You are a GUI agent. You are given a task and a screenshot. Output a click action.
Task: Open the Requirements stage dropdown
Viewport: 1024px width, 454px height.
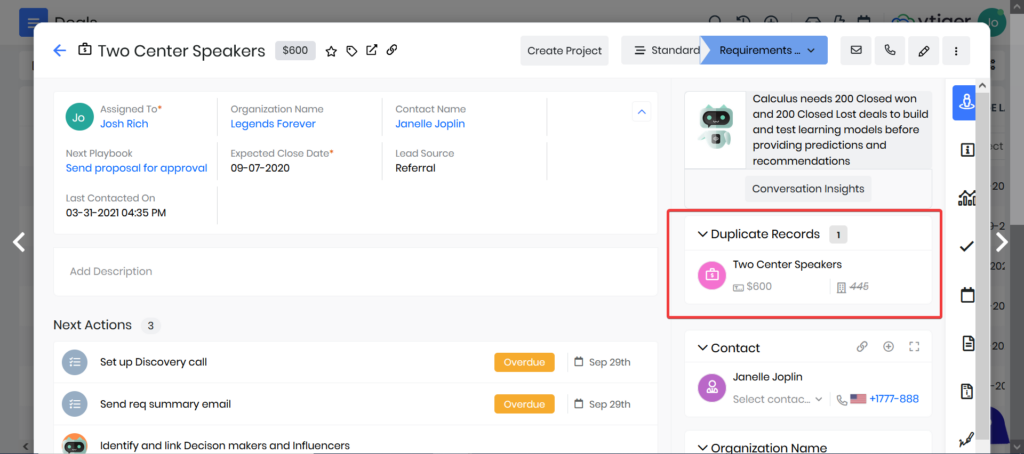pyautogui.click(x=764, y=50)
